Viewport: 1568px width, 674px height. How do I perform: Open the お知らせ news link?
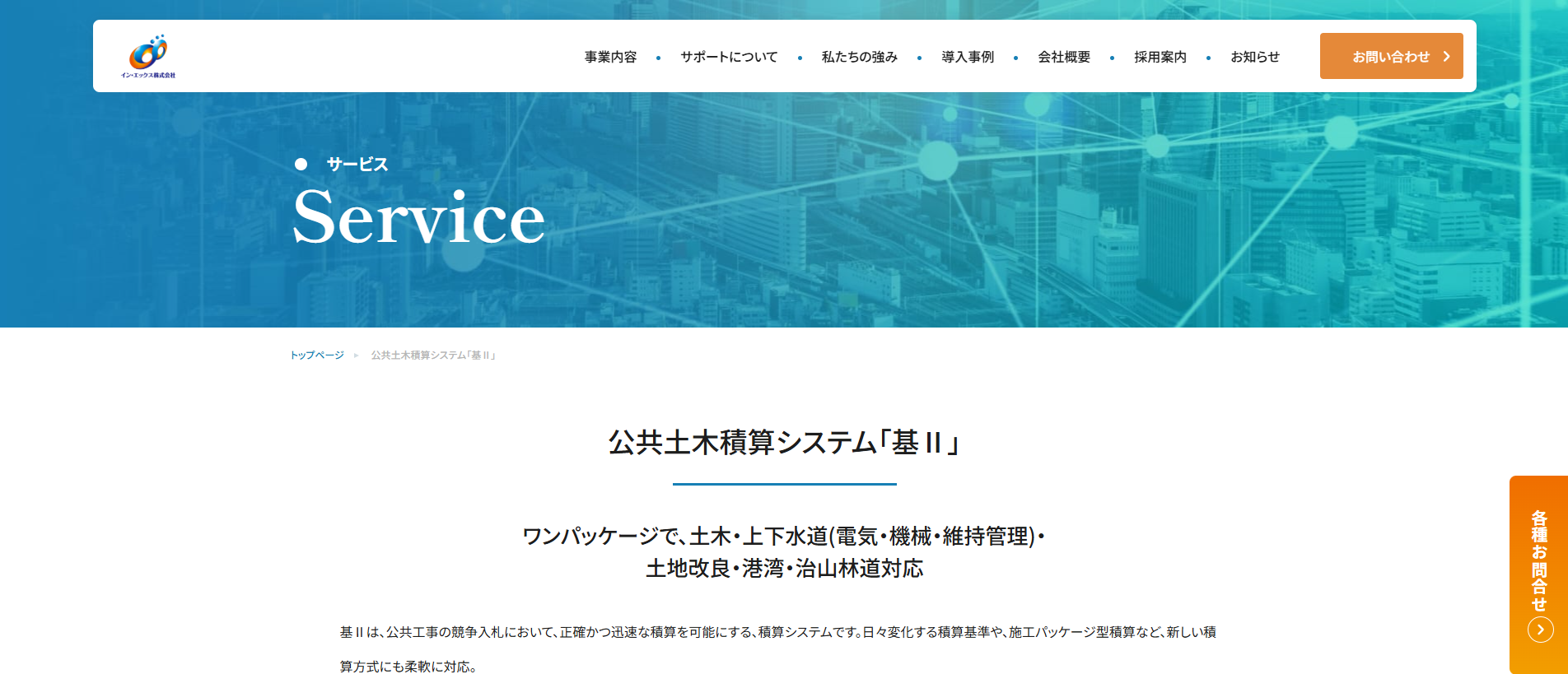click(x=1254, y=57)
